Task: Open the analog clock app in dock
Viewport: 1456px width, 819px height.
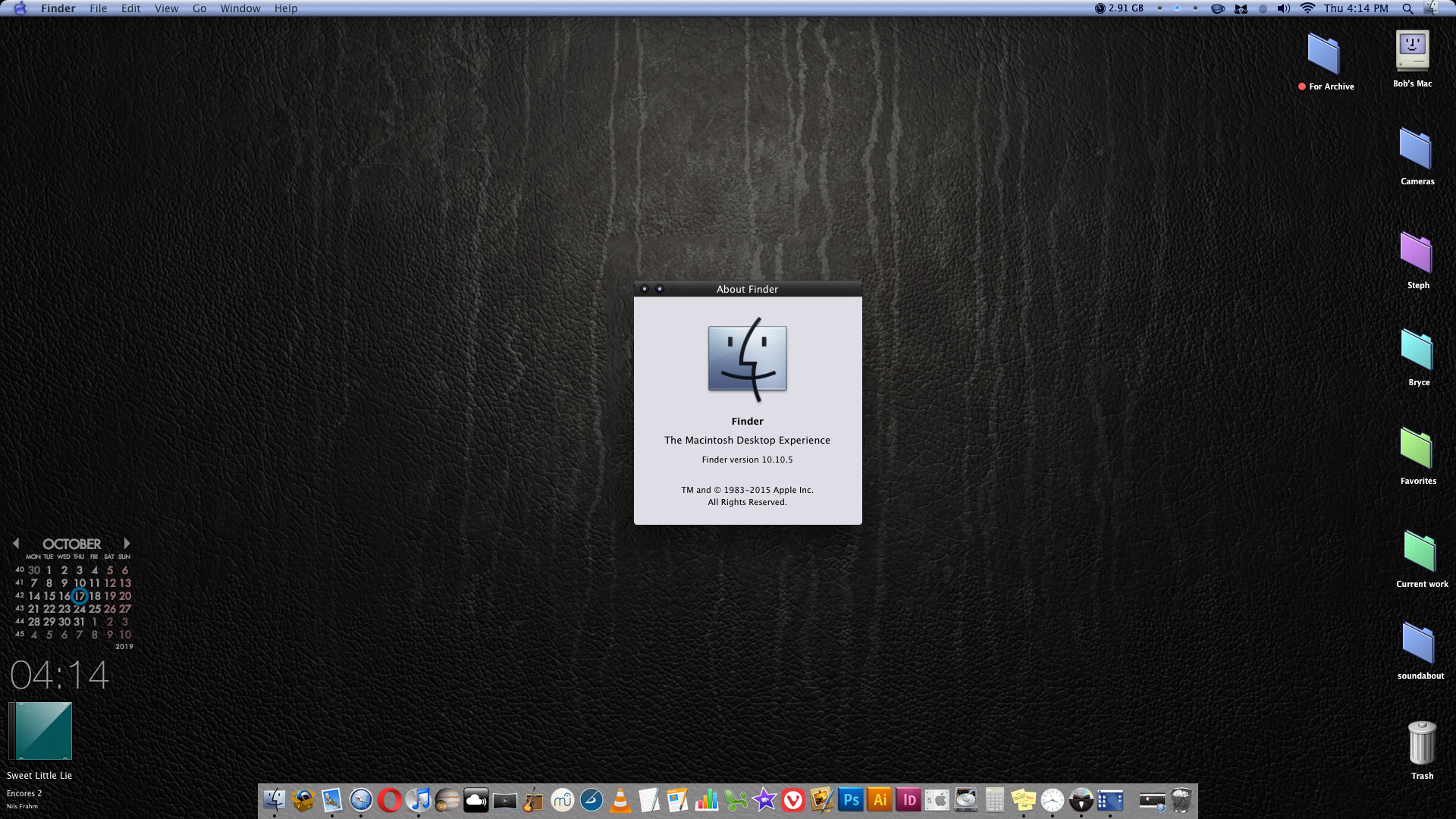Action: coord(1053,800)
